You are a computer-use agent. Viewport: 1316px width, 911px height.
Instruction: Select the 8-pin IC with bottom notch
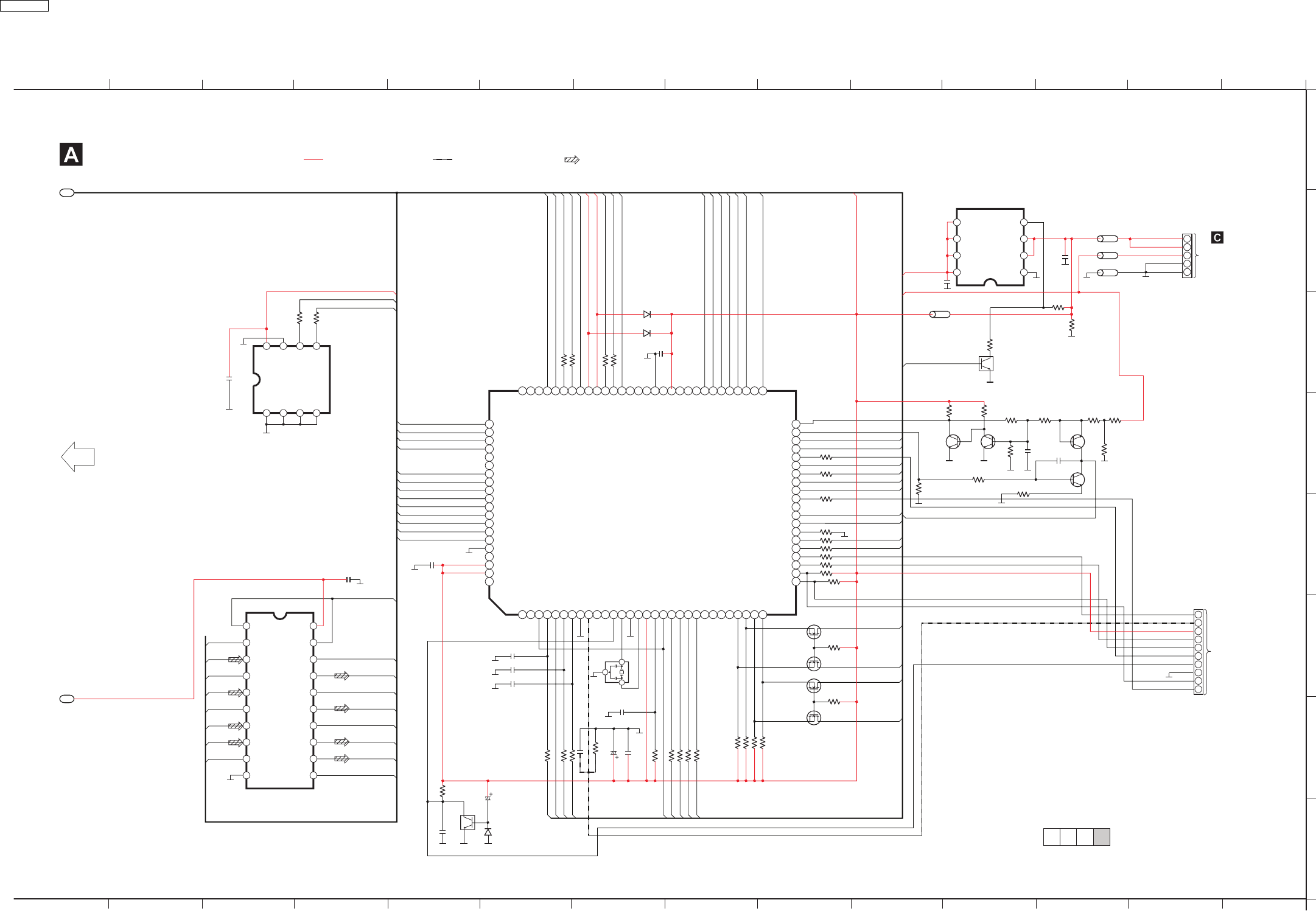990,247
